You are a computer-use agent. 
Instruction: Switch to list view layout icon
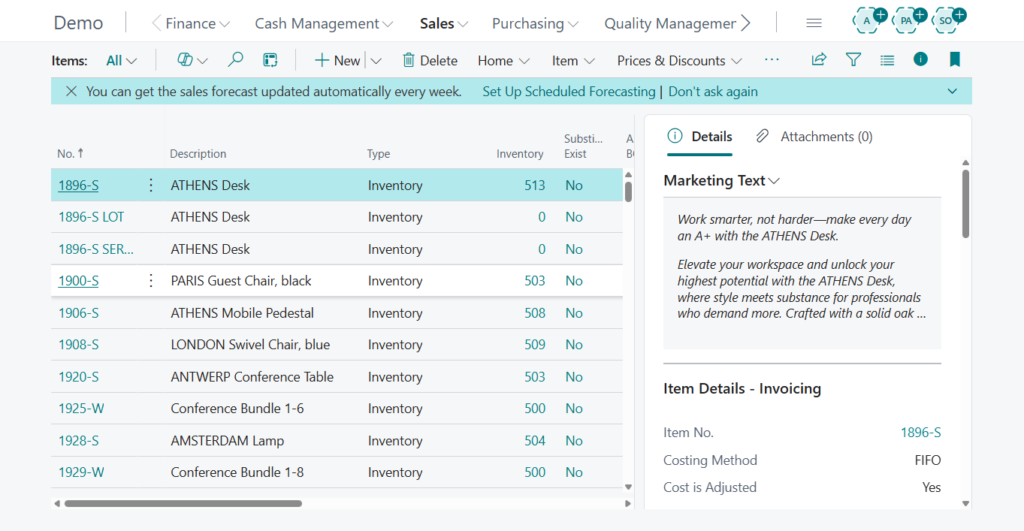887,60
